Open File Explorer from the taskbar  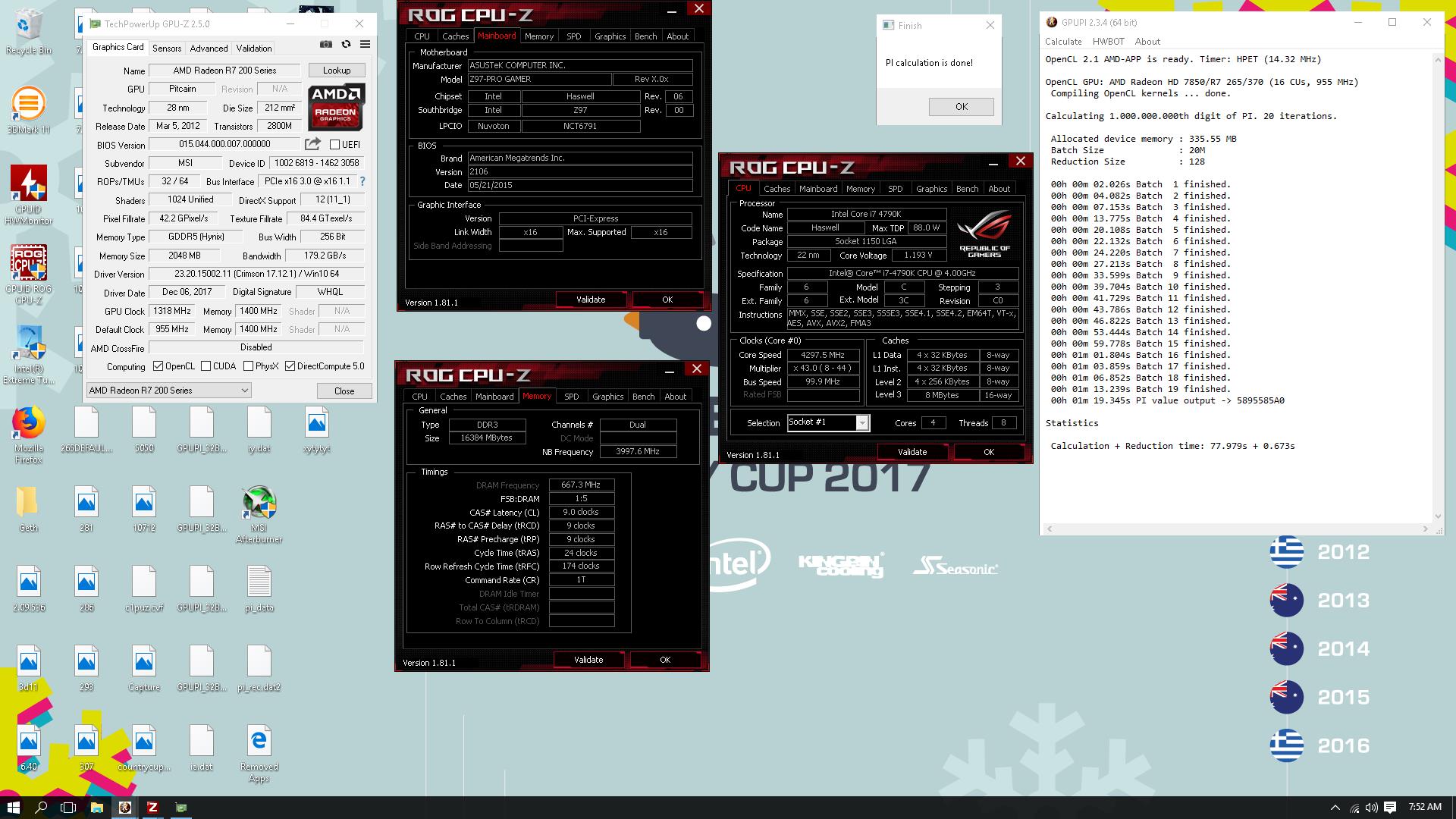point(96,808)
